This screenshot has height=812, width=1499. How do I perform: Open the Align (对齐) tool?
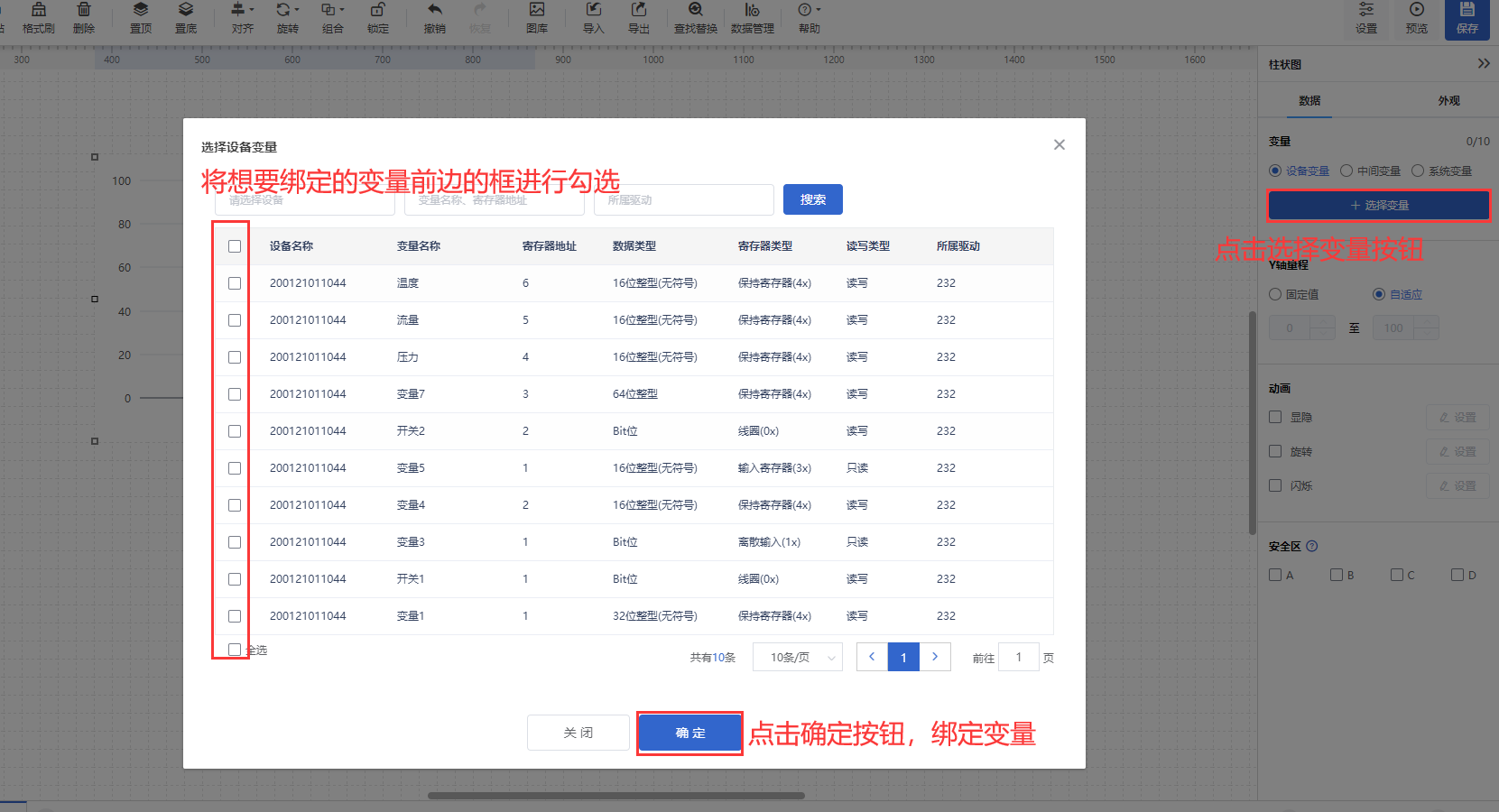click(x=243, y=18)
